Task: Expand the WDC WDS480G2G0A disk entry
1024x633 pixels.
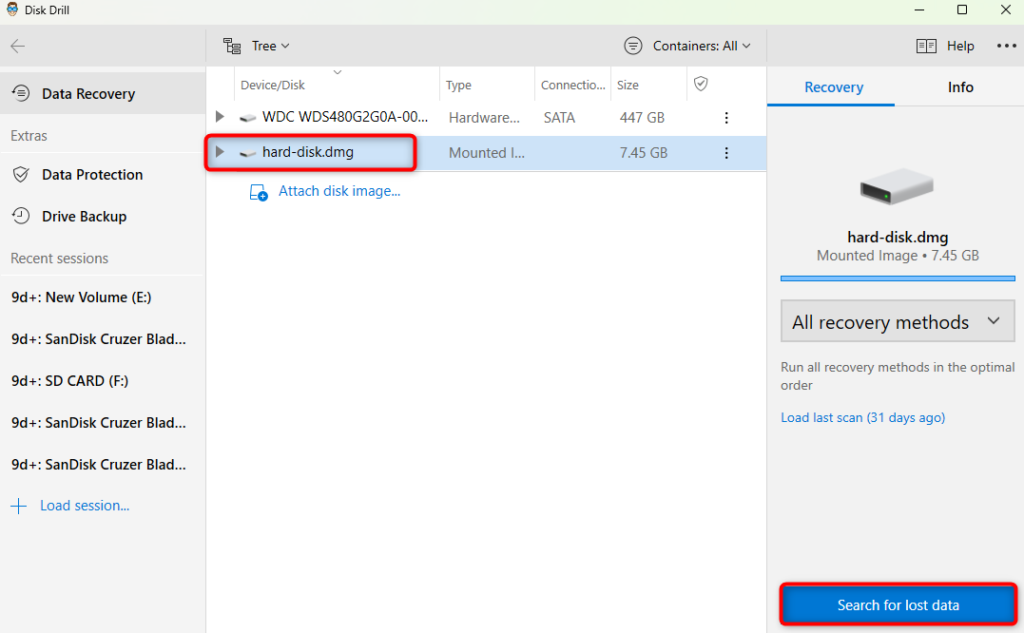Action: pyautogui.click(x=219, y=117)
